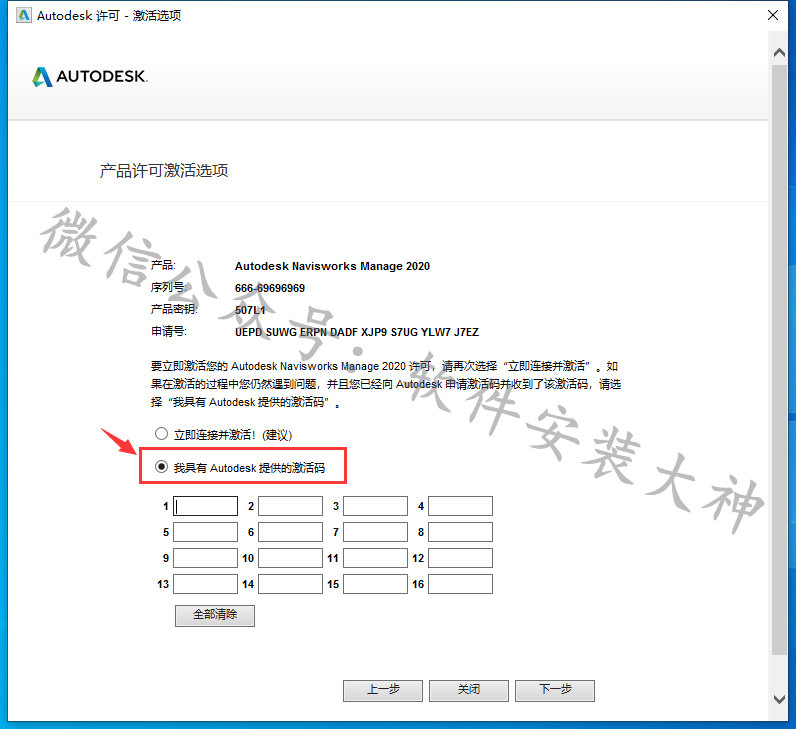
Task: Click activation code field 8
Action: point(460,532)
